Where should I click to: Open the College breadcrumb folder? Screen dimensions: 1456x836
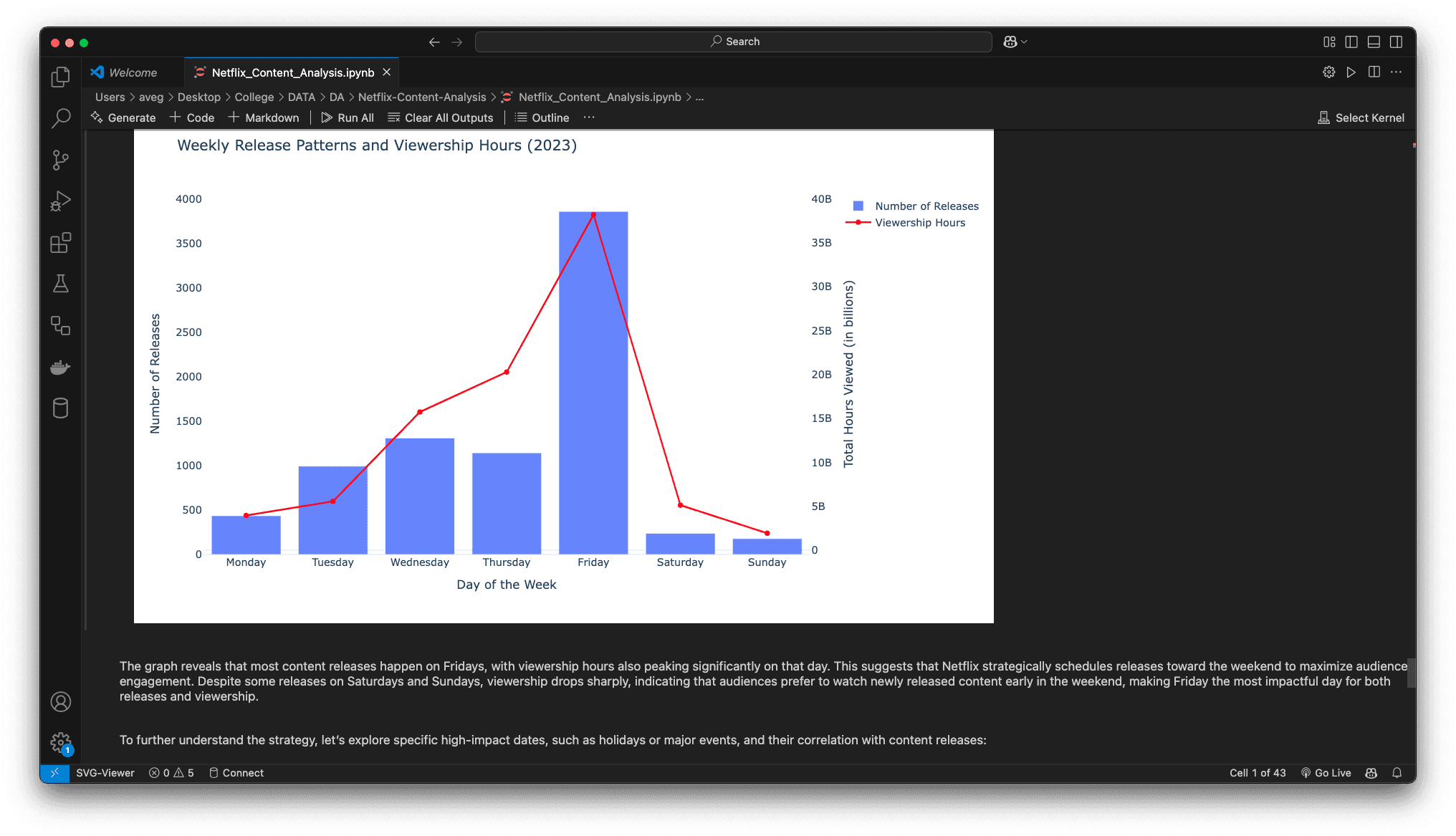(254, 97)
